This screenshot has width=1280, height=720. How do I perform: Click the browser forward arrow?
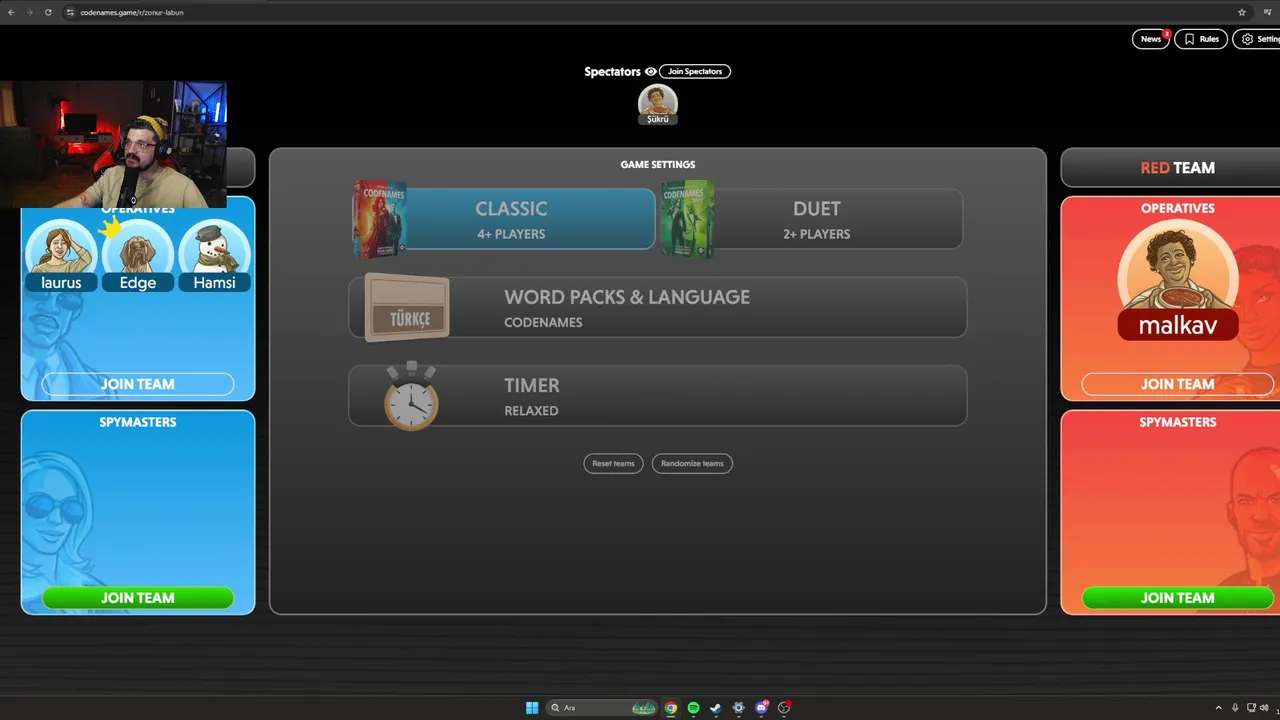pos(29,12)
